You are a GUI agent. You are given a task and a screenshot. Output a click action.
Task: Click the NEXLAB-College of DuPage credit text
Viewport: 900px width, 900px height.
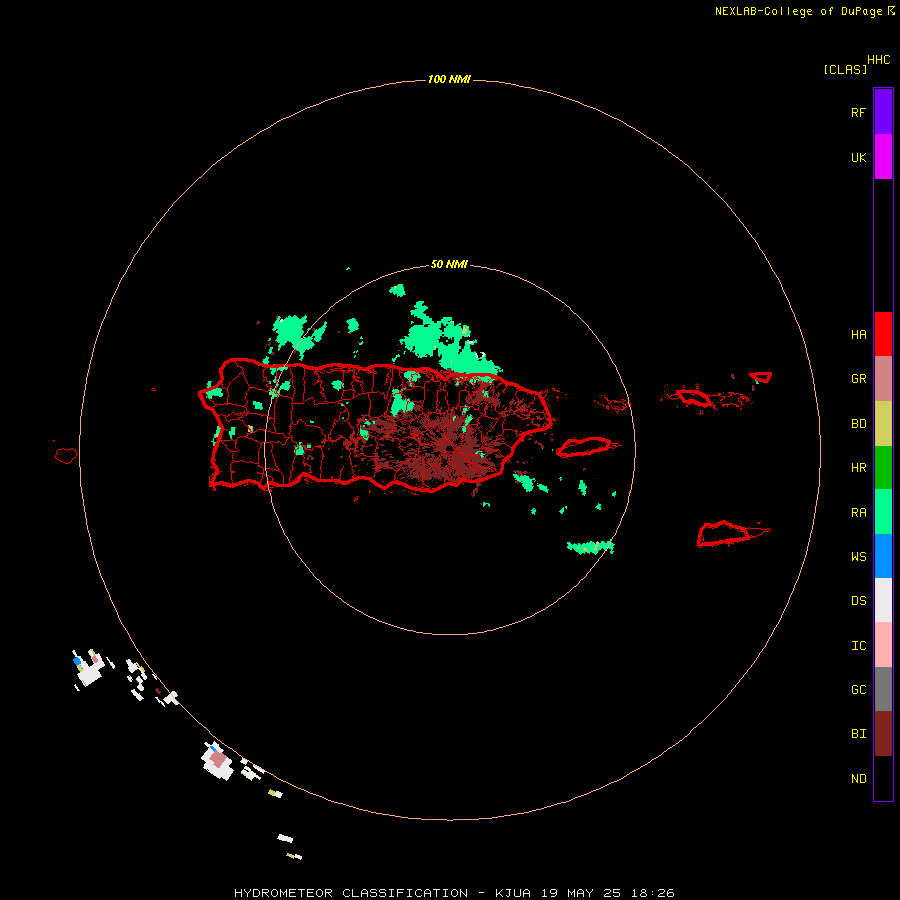pos(798,11)
